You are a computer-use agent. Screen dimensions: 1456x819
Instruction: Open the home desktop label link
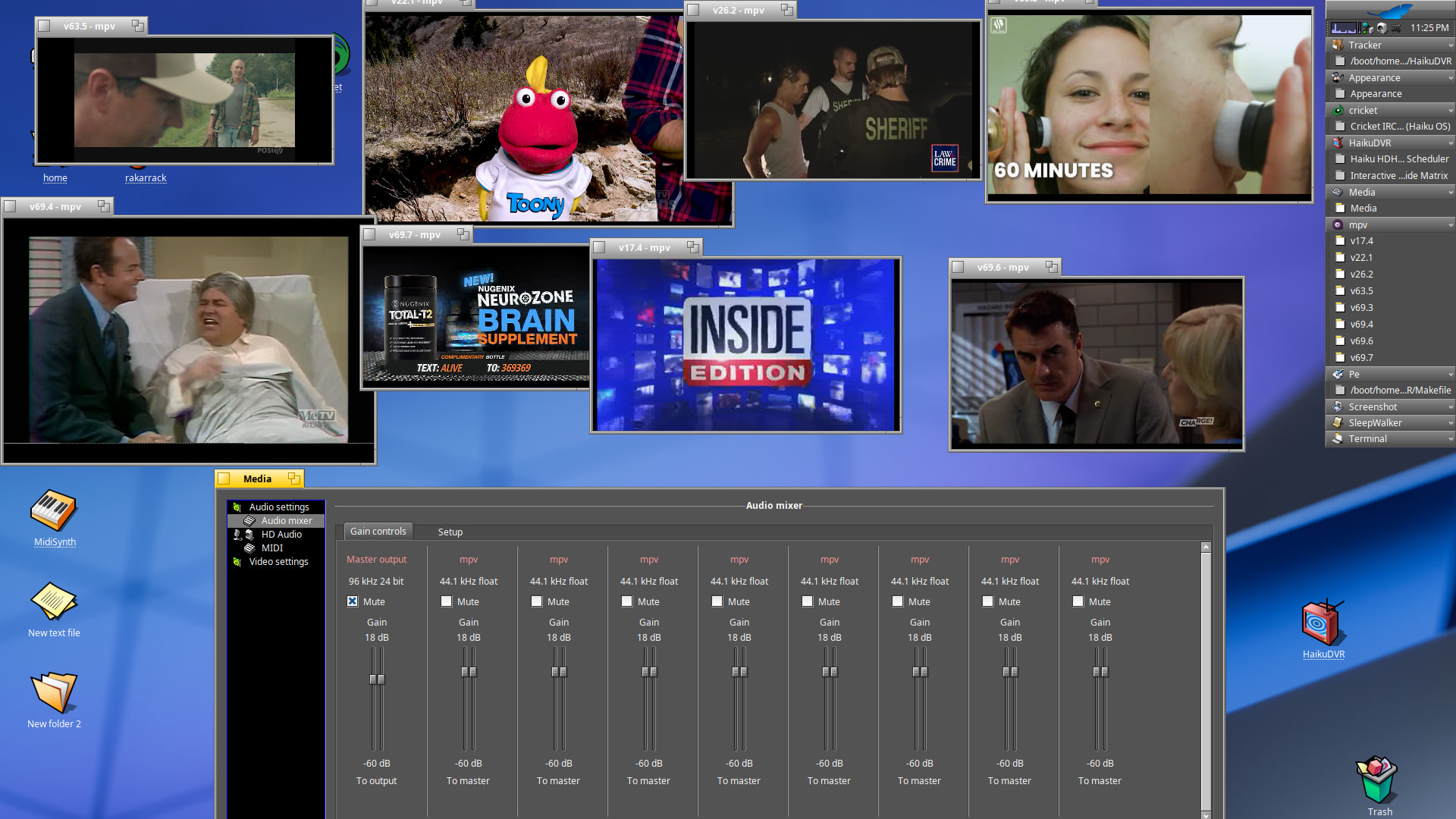[x=55, y=178]
